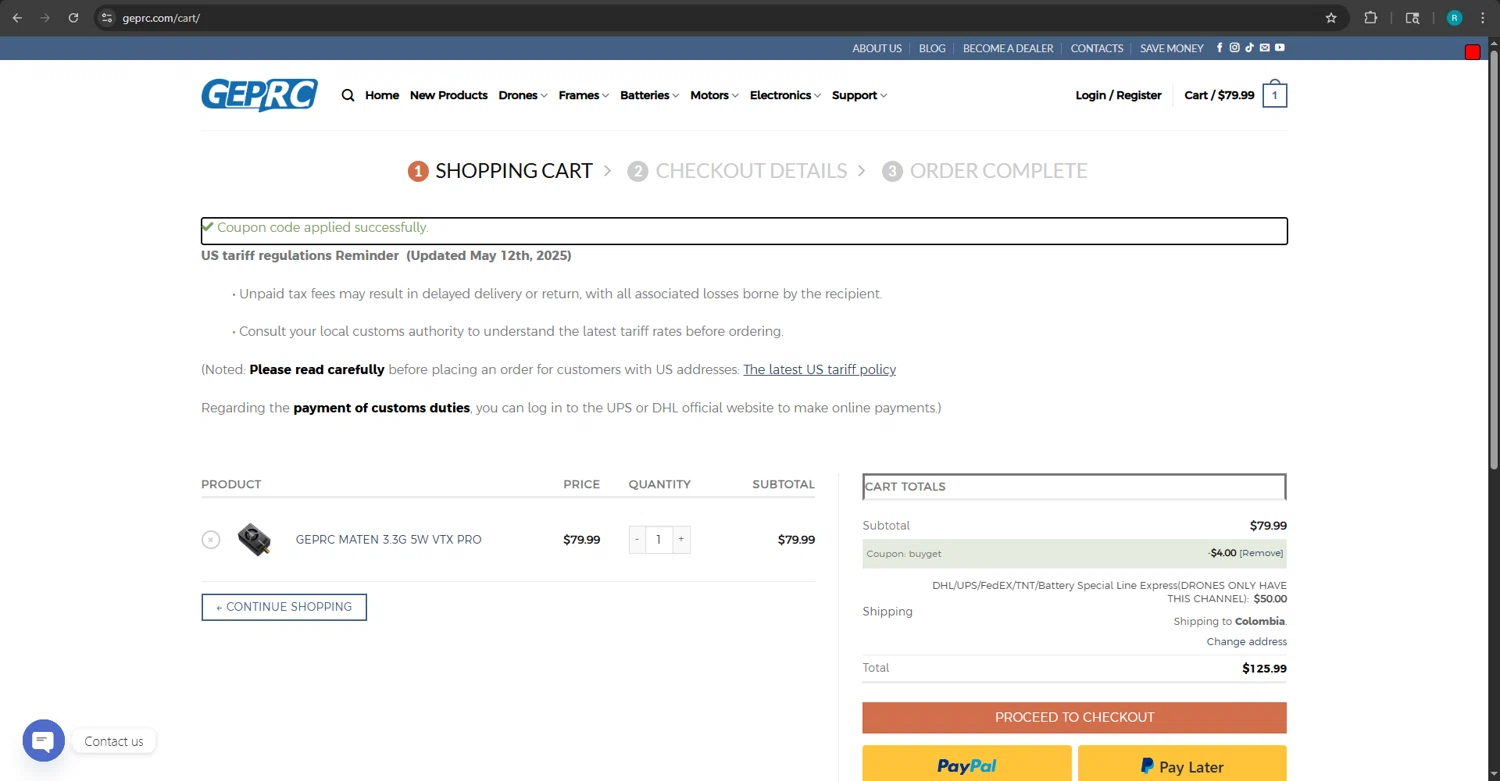Click Change address link
Screen dimensions: 1500x781
[1246, 642]
